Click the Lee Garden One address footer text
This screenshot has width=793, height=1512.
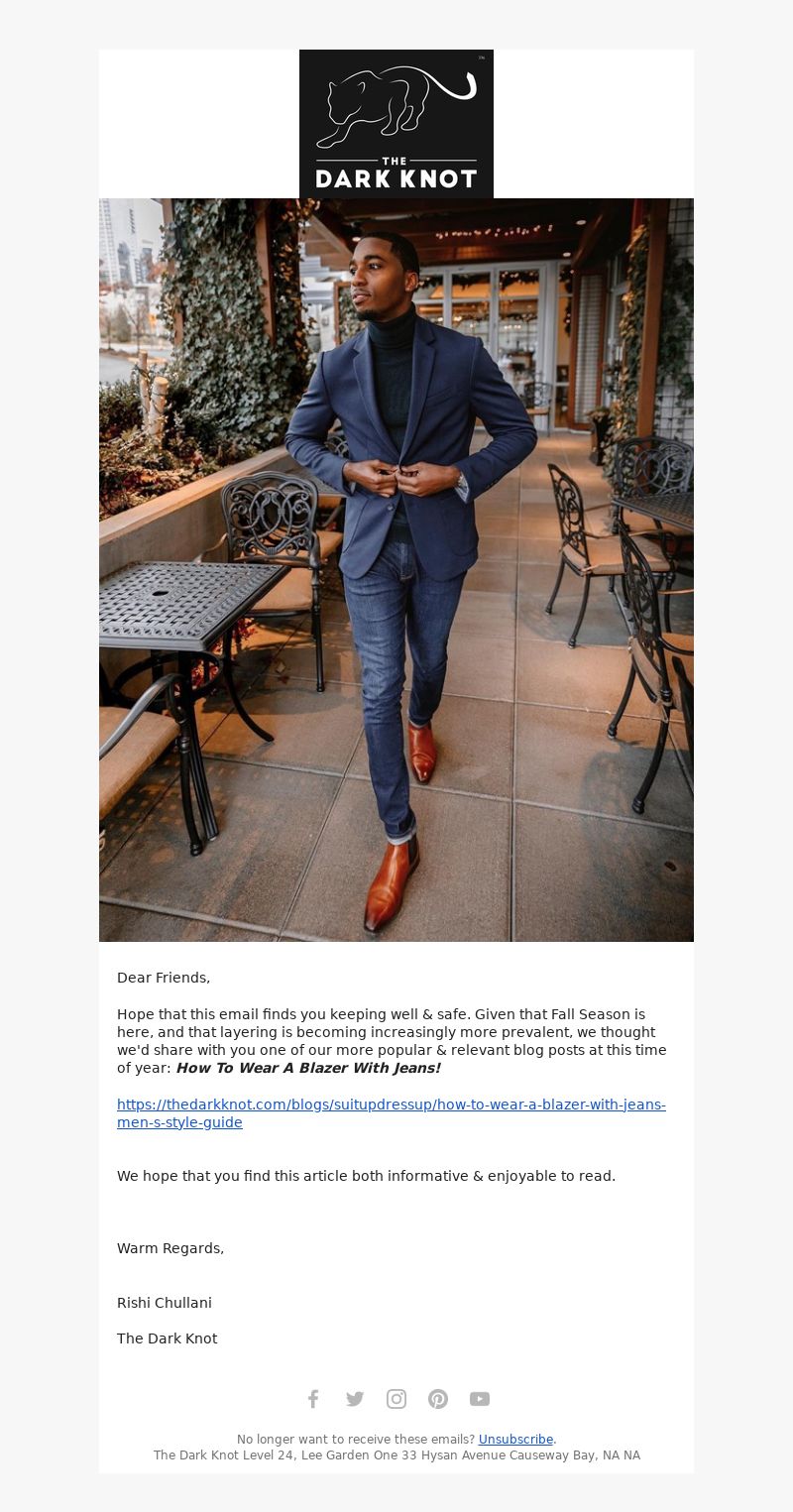pos(396,1455)
